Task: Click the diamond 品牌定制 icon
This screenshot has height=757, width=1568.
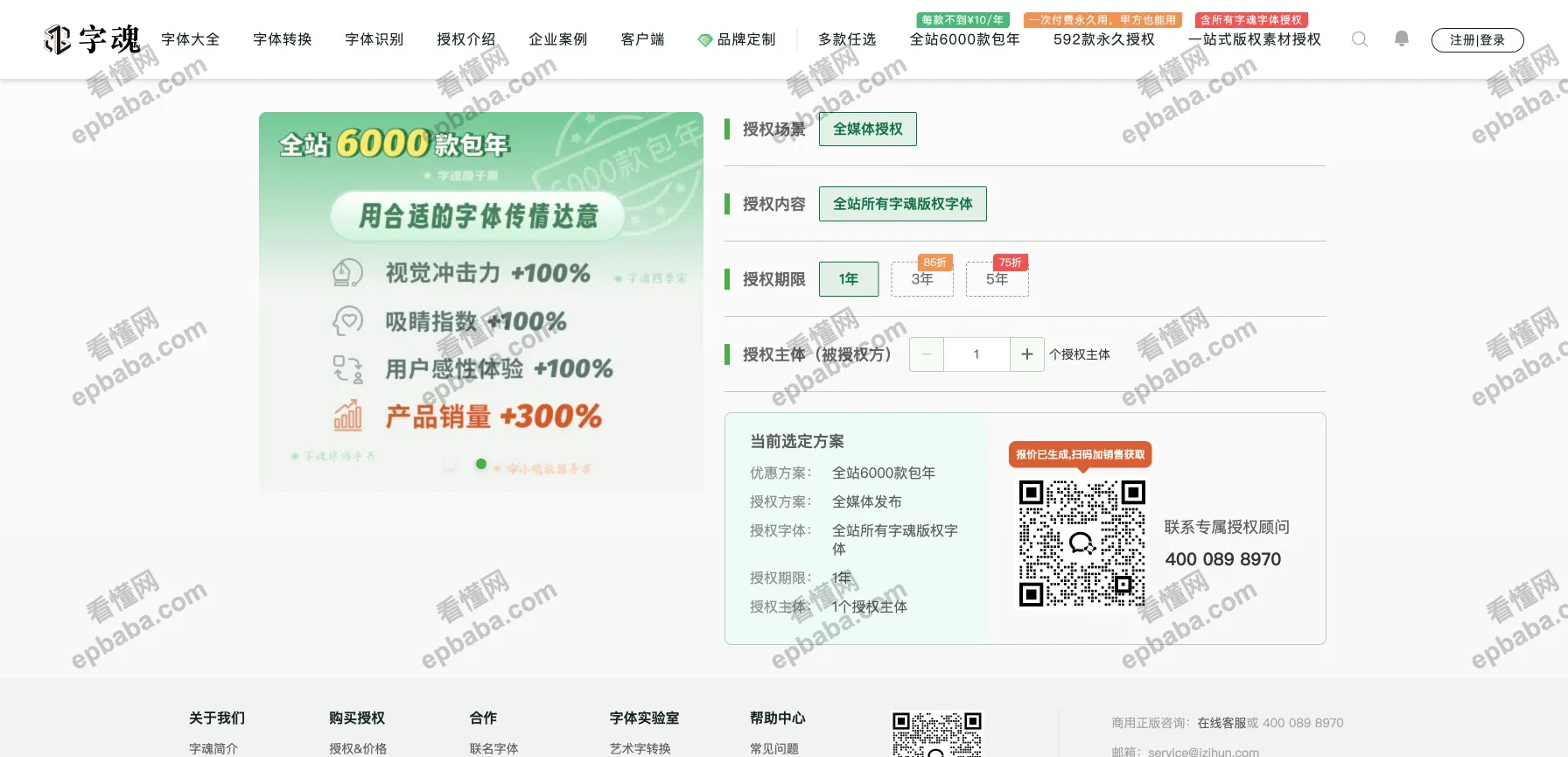Action: [x=704, y=40]
